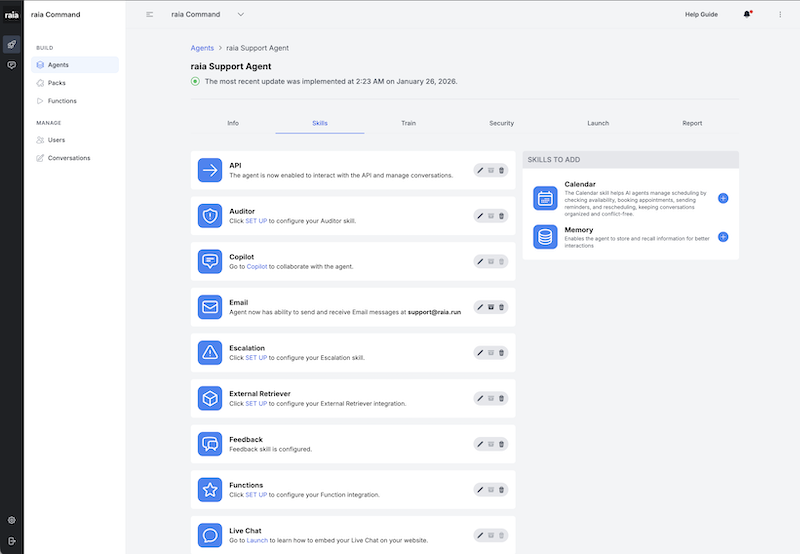Edit the API skill with its pencil icon
The image size is (800, 554).
point(480,170)
